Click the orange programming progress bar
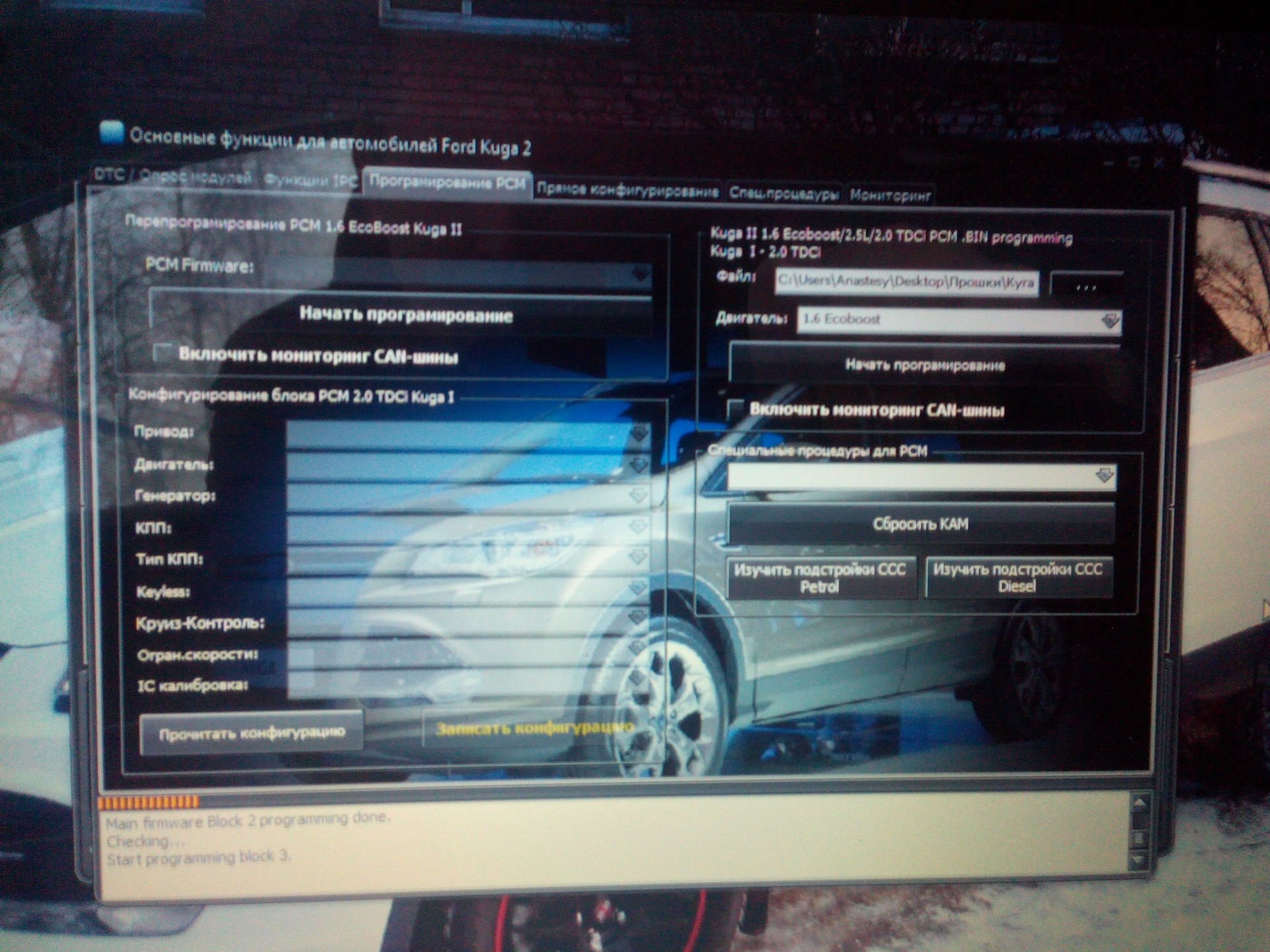The height and width of the screenshot is (952, 1270). pyautogui.click(x=148, y=802)
